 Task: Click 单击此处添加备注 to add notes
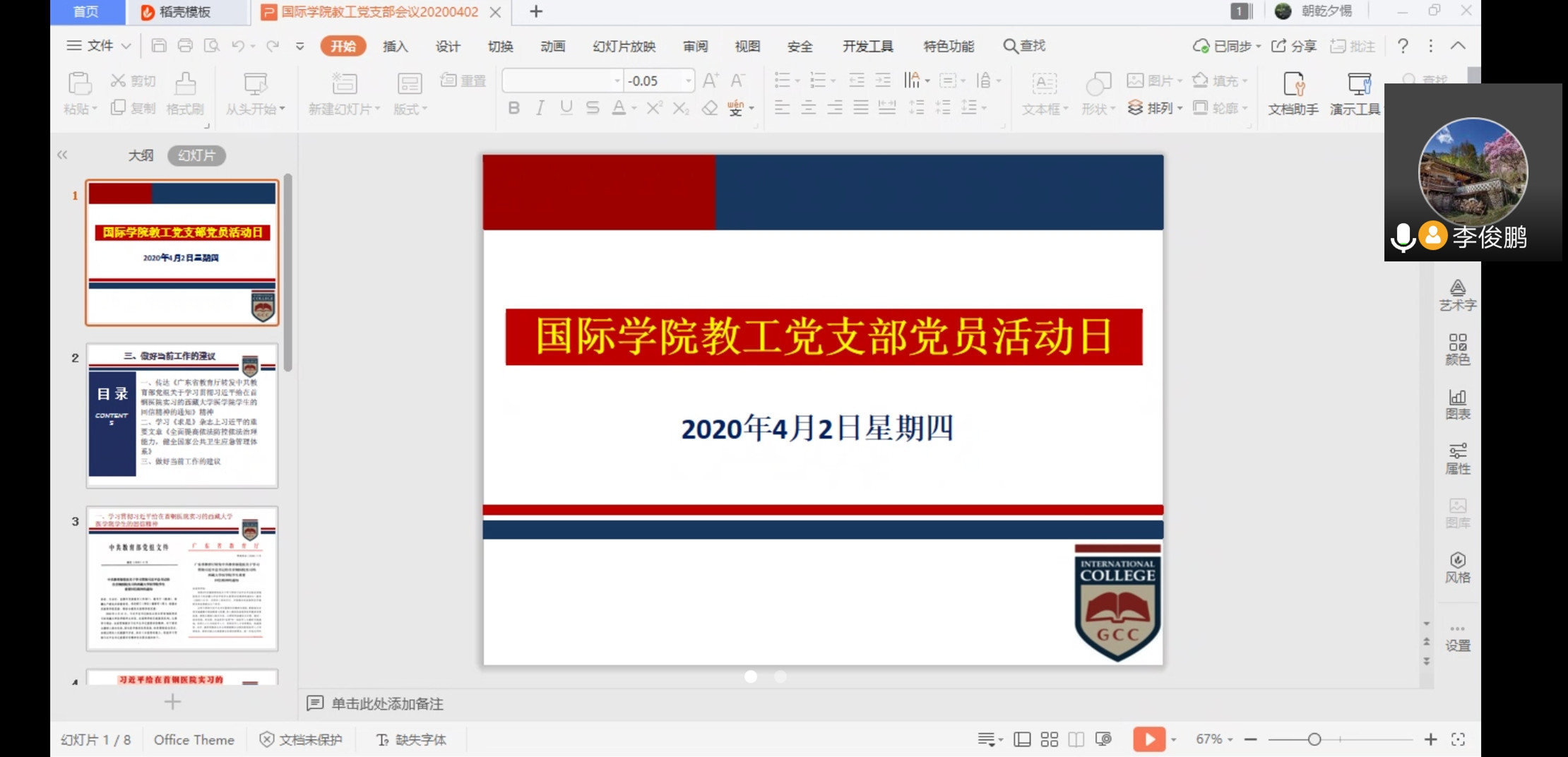[387, 703]
